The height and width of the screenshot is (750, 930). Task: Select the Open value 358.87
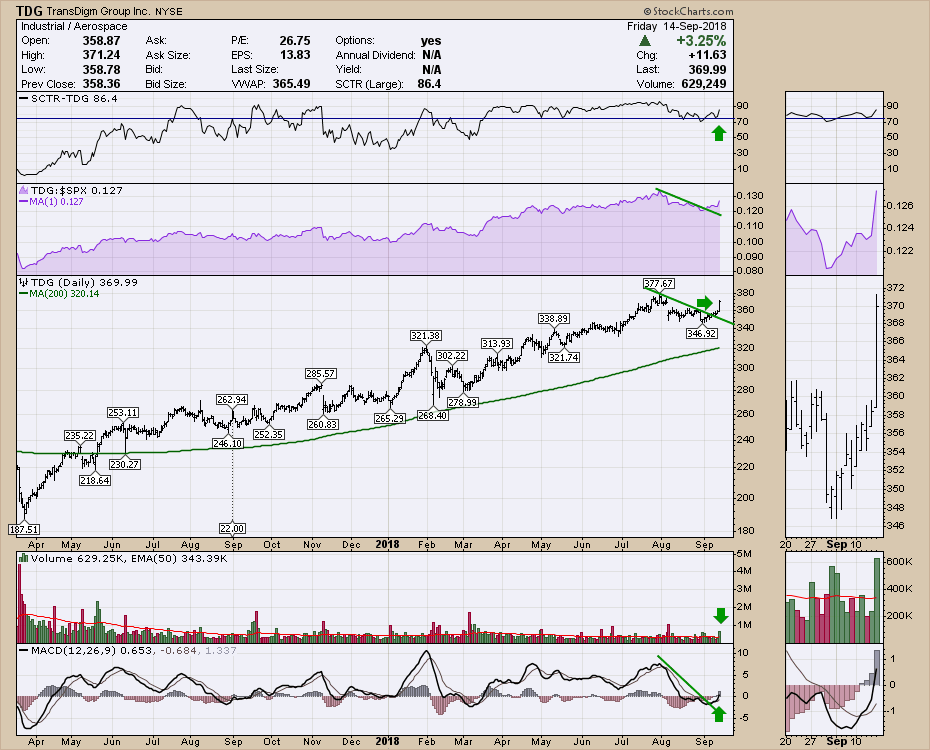101,41
